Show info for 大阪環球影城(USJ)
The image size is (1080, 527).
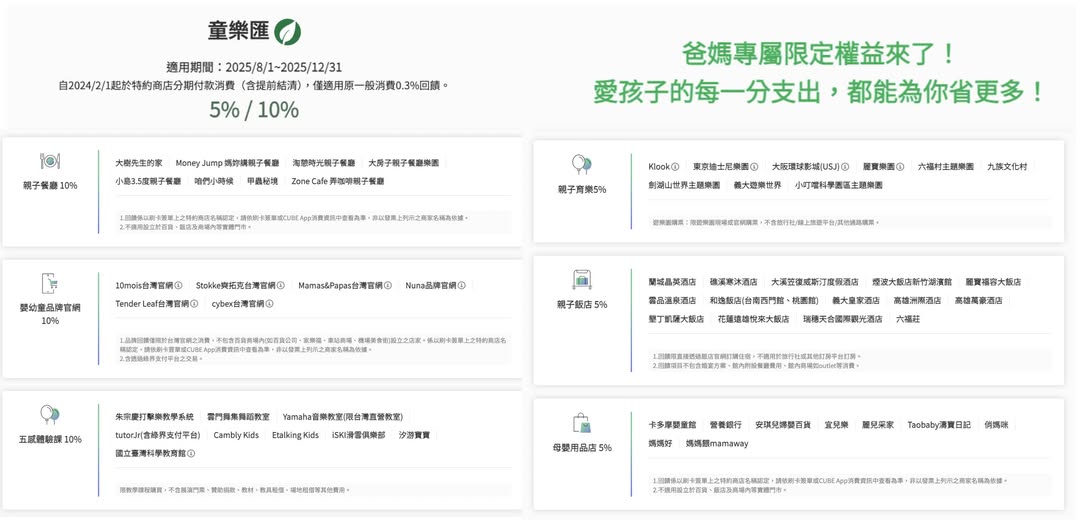845,167
